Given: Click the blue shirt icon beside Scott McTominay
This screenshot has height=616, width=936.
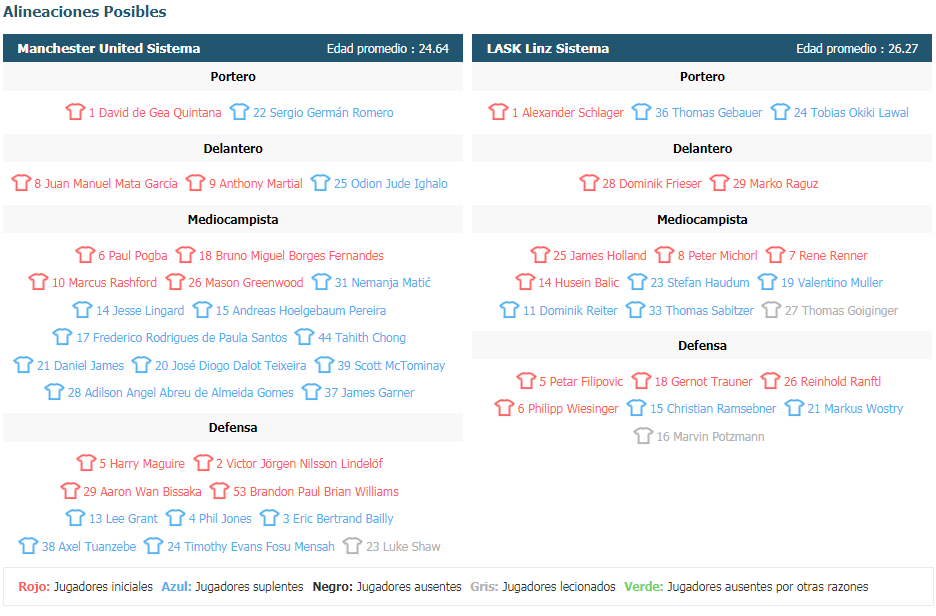Looking at the screenshot, I should pos(324,365).
